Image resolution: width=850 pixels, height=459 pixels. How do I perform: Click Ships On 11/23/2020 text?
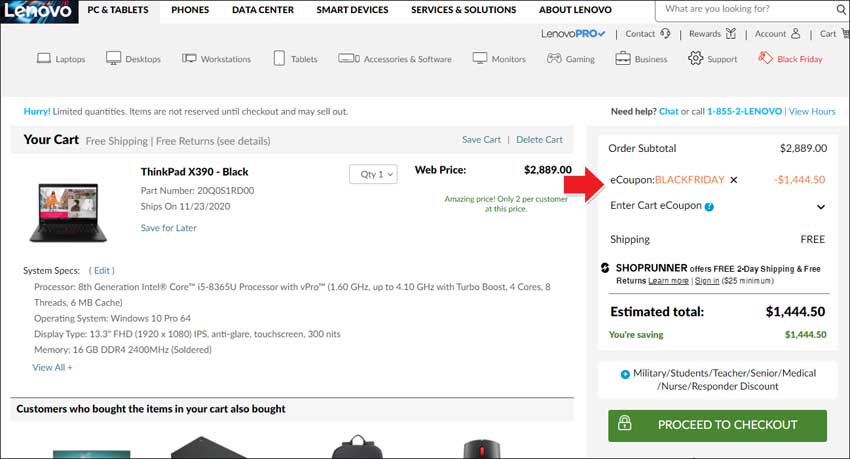coord(185,206)
